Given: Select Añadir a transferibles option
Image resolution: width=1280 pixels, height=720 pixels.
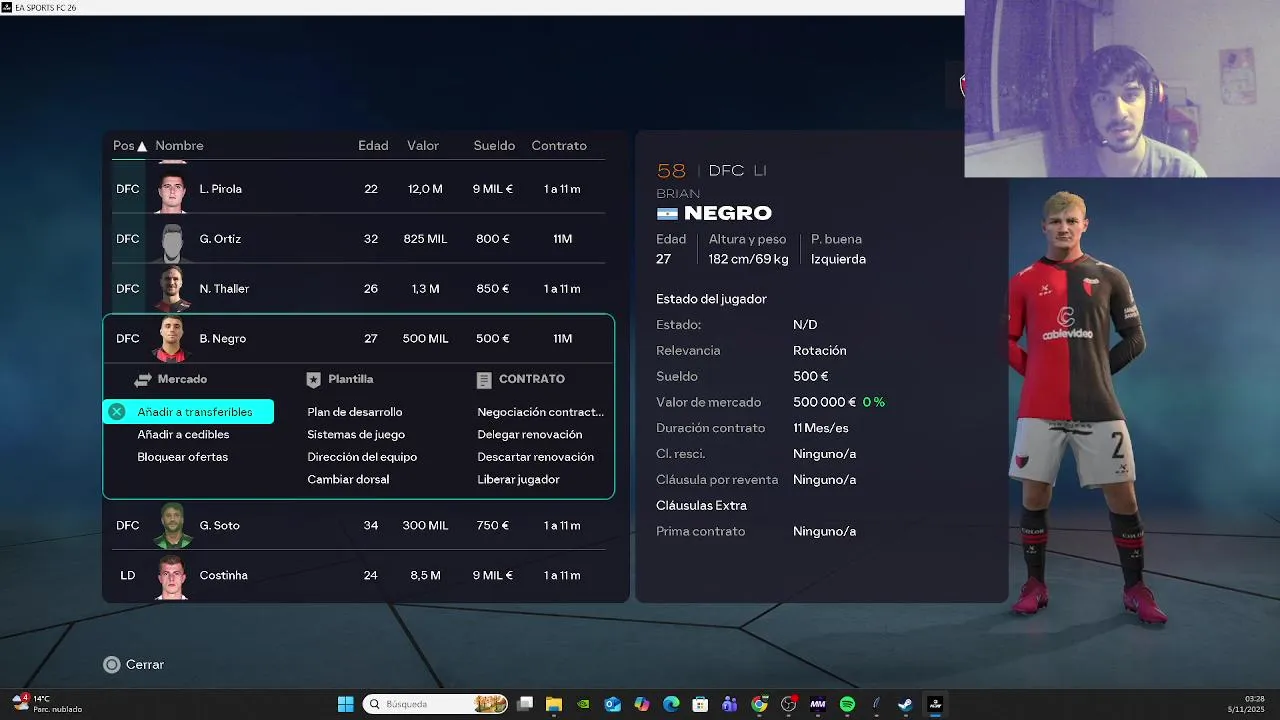Looking at the screenshot, I should tap(188, 412).
